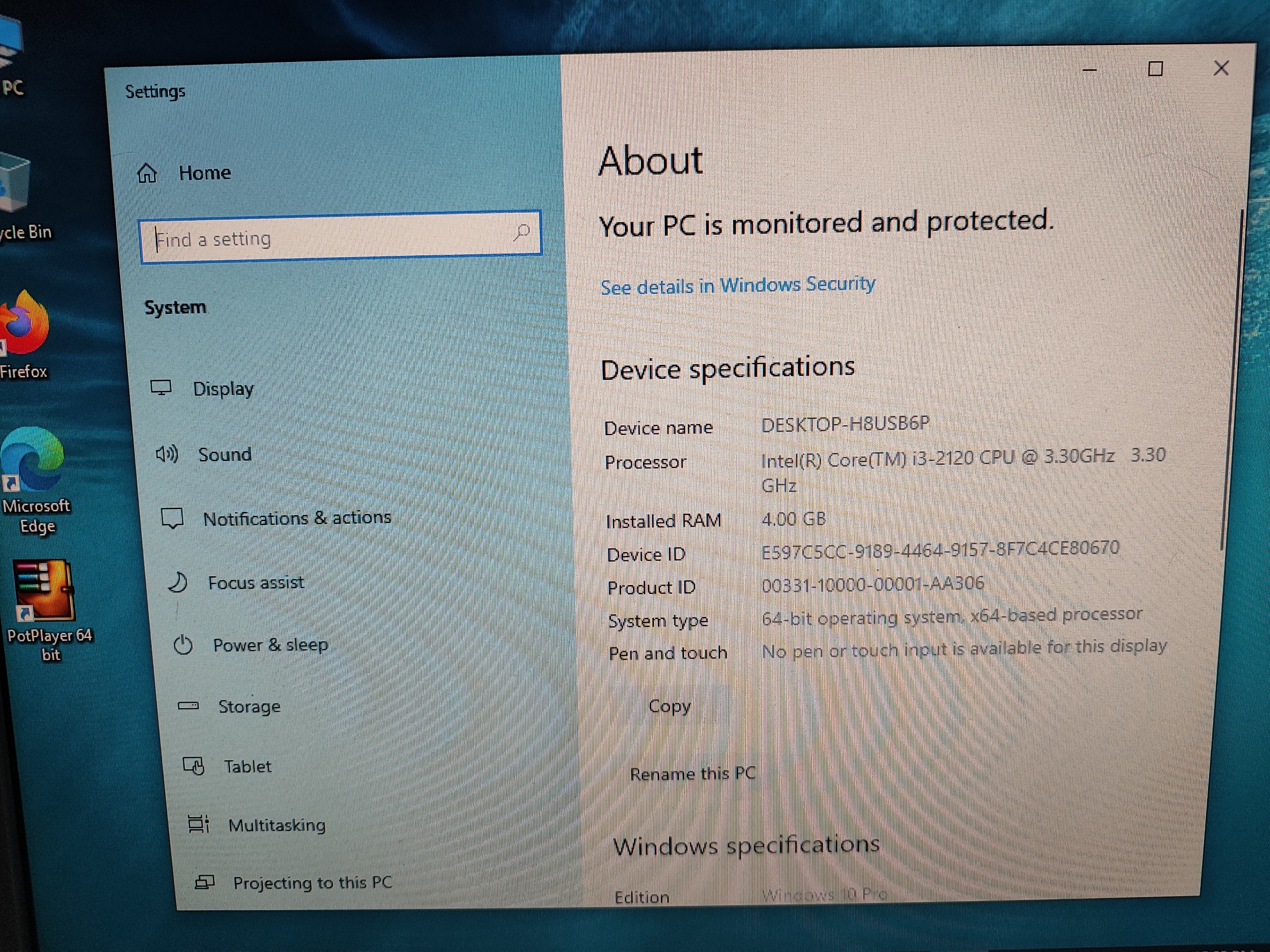This screenshot has width=1270, height=952.
Task: Maximize the Settings window
Action: (x=1155, y=69)
